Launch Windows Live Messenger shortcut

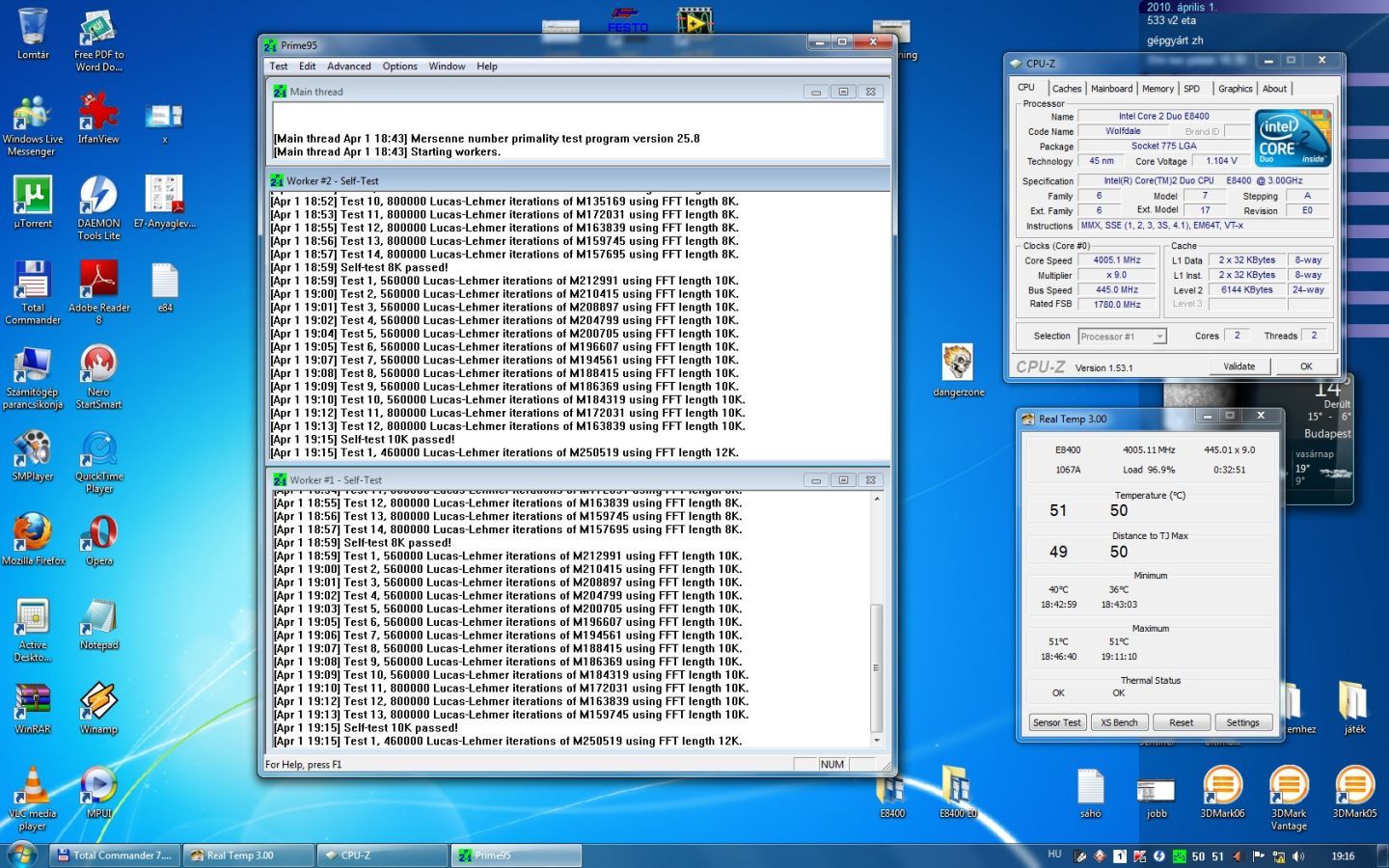tap(33, 125)
